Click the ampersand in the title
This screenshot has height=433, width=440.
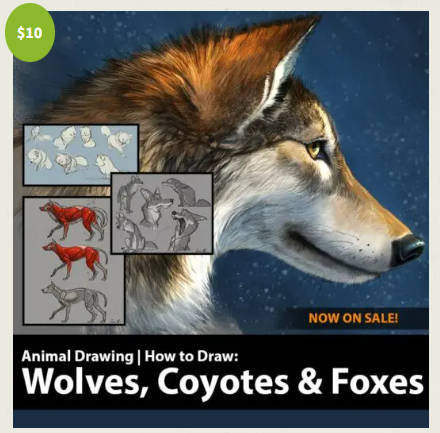click(310, 382)
